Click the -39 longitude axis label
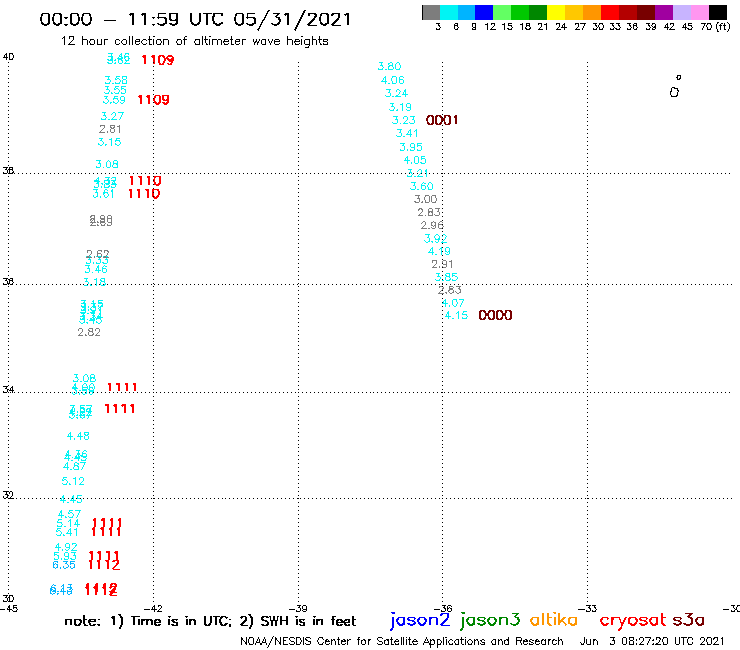Viewport: 740px width, 650px height. click(298, 609)
